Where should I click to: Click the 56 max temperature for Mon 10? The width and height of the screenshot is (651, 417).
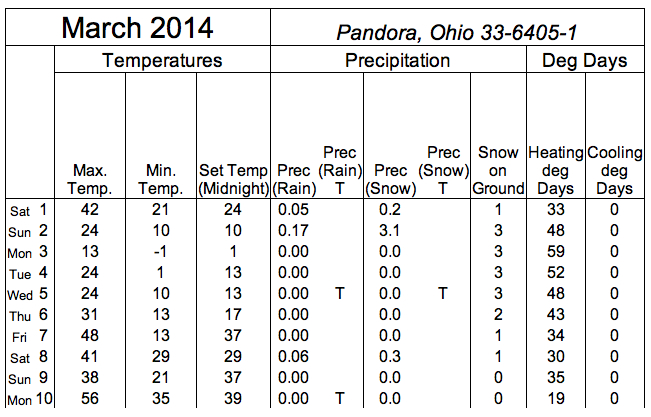coord(90,399)
